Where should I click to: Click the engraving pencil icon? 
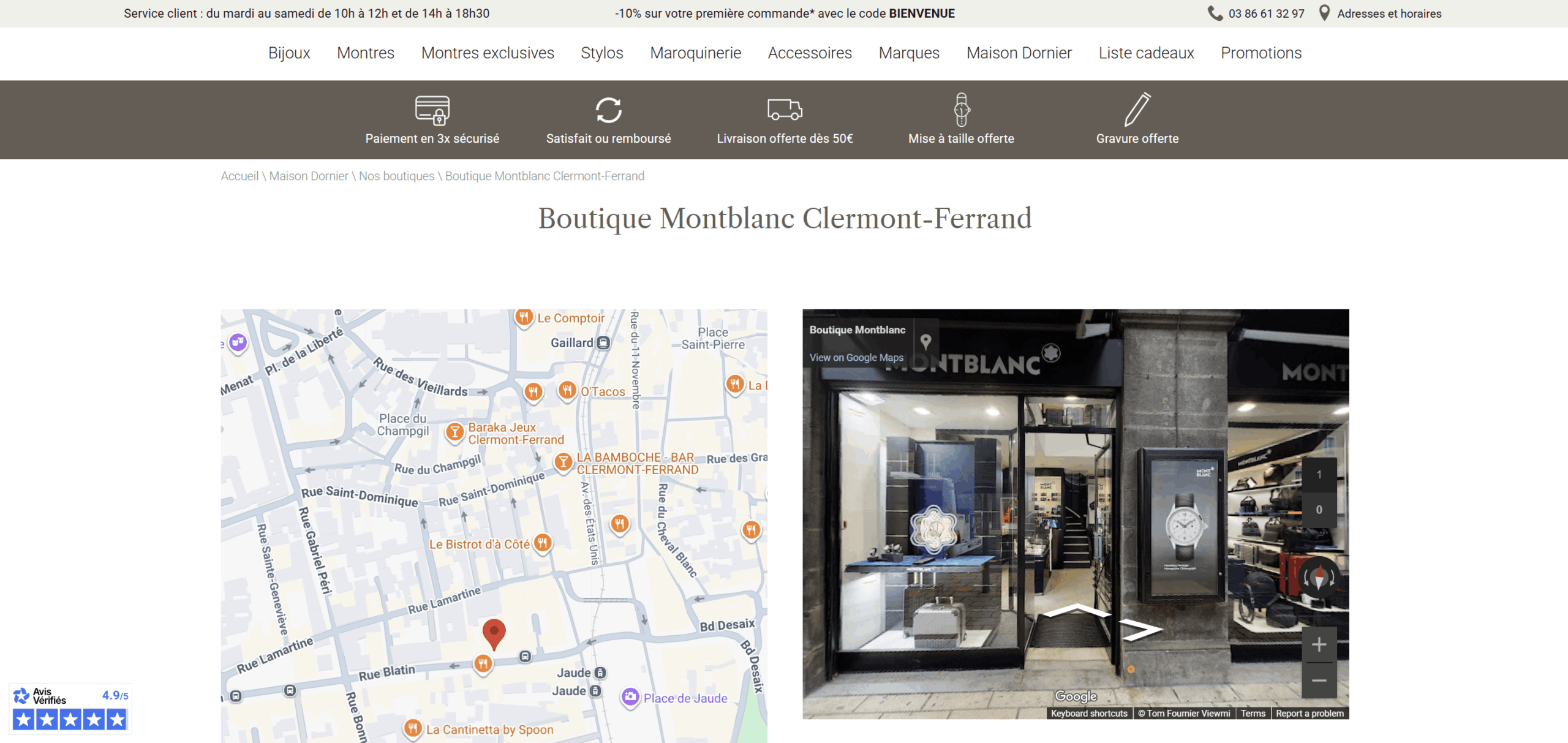[1138, 110]
